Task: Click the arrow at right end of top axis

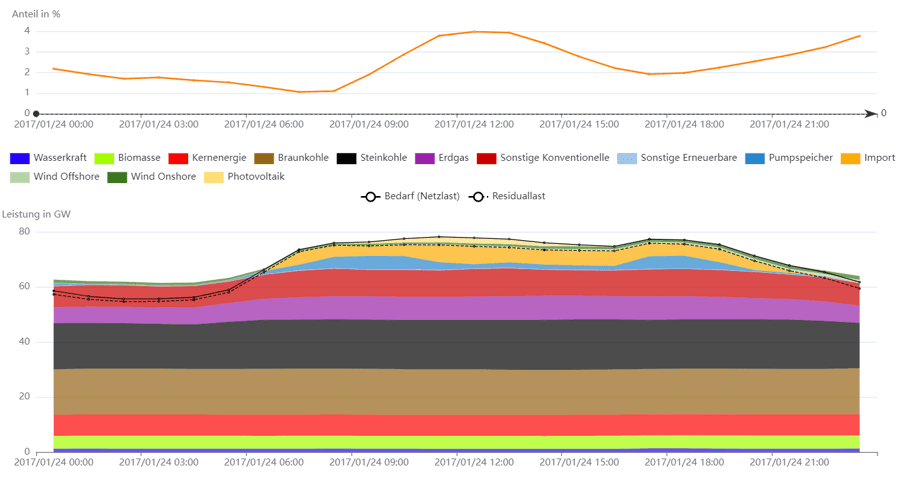Action: point(871,114)
